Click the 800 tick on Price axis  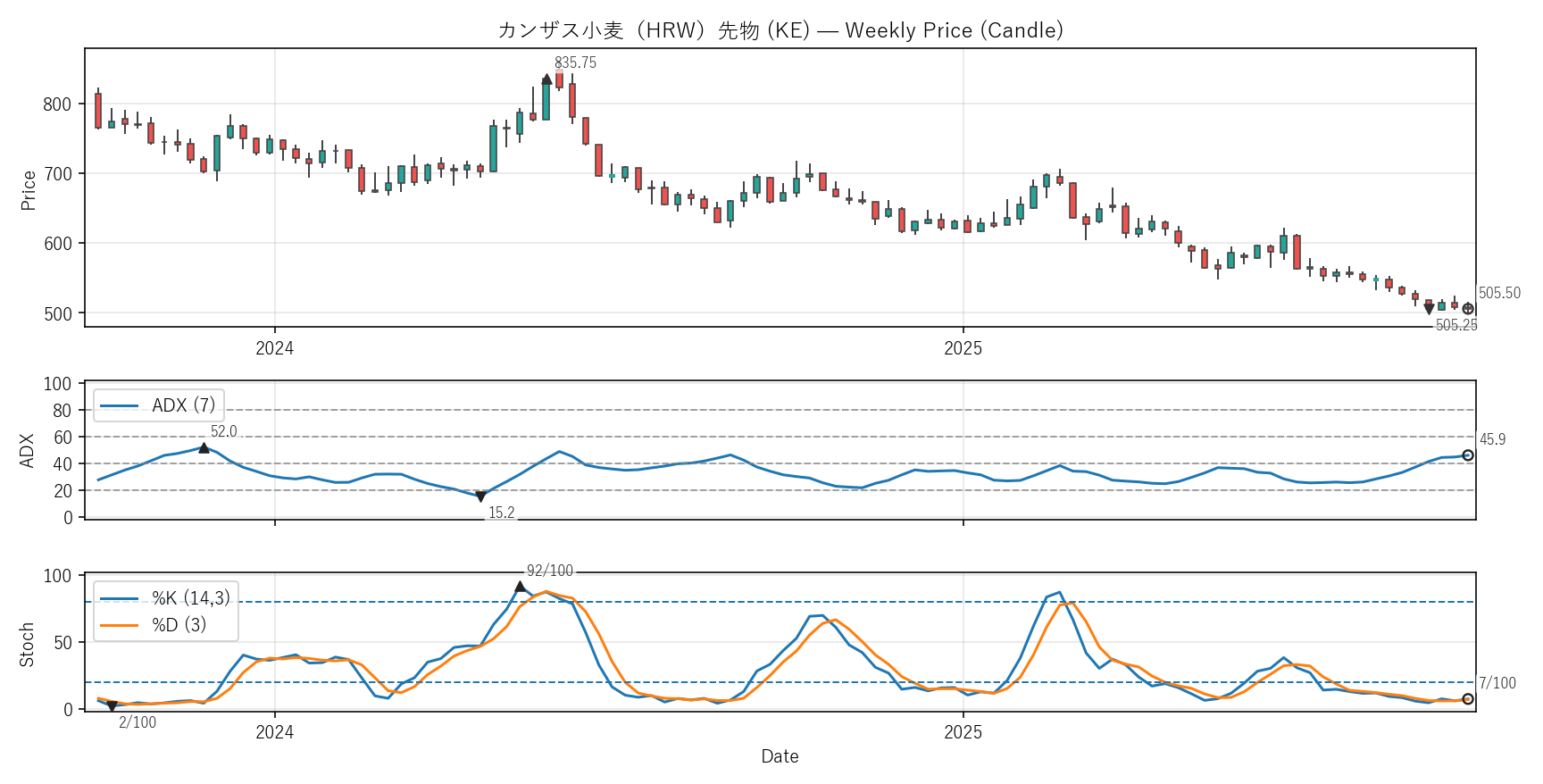57,104
